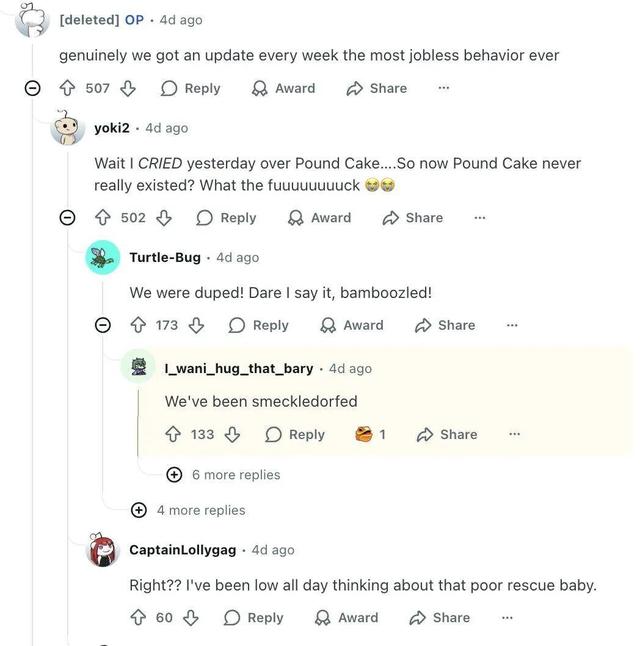Collapse Turtle-Bug's comment thread
This screenshot has height=646, width=640.
103,325
